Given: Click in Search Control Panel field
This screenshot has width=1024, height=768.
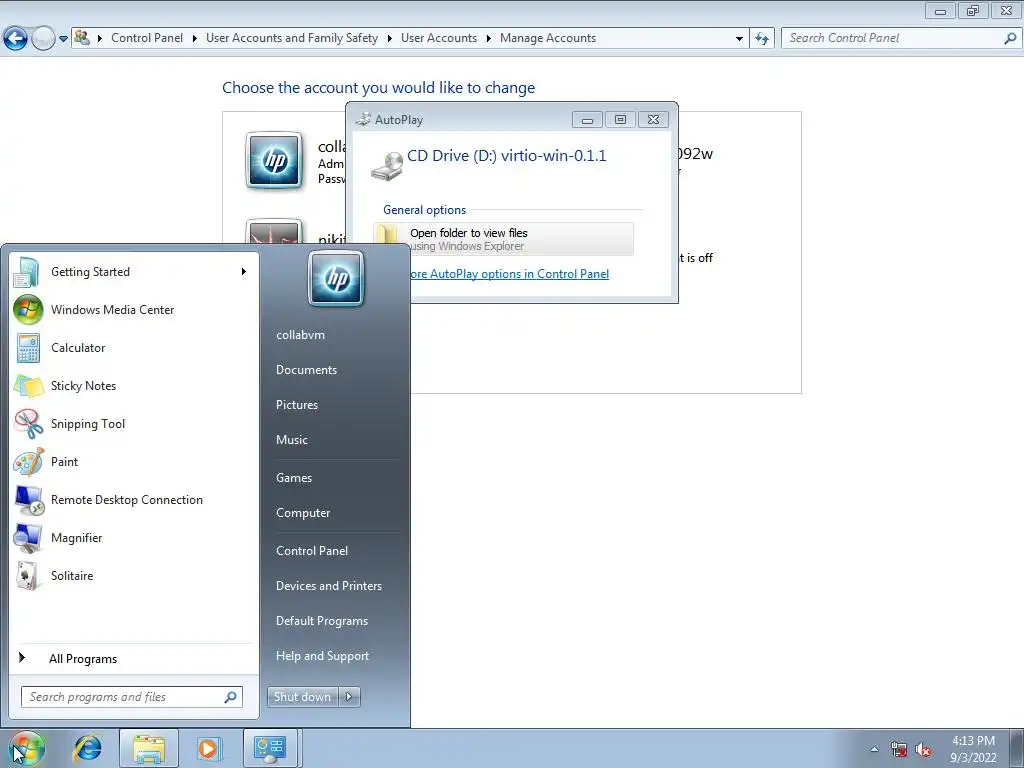Looking at the screenshot, I should point(901,38).
